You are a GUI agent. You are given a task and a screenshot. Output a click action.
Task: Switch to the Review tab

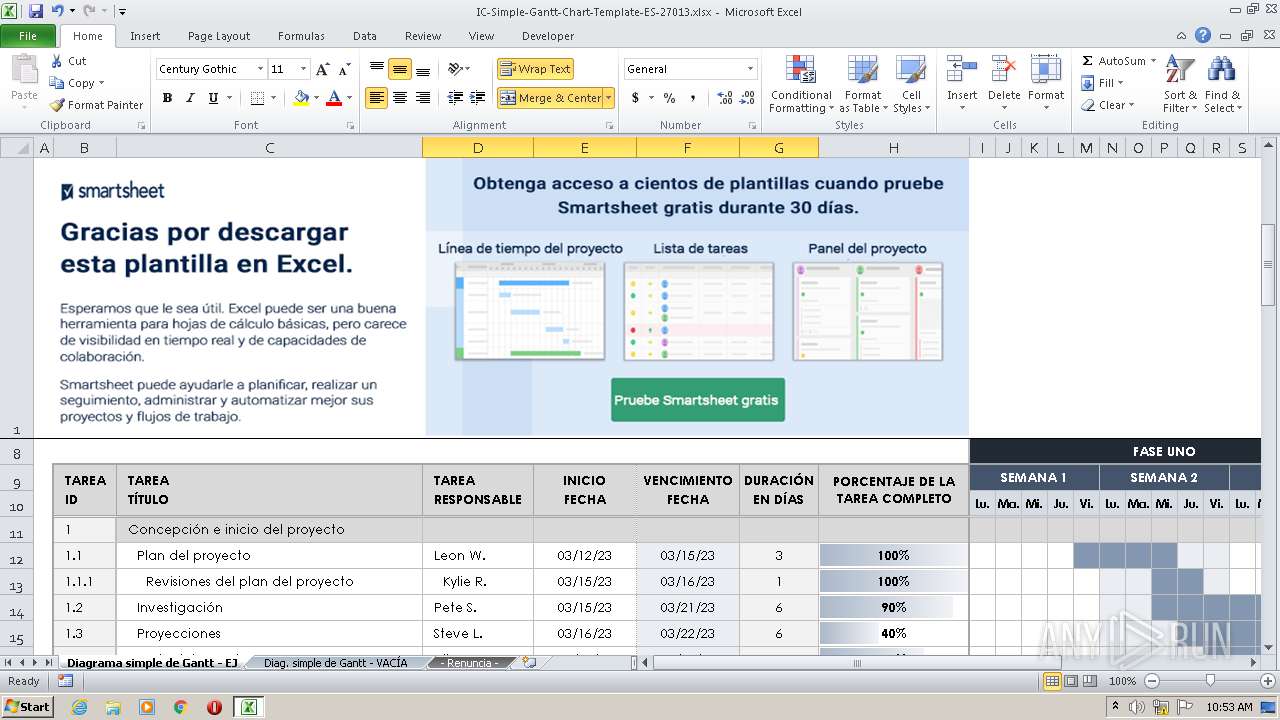[x=423, y=36]
